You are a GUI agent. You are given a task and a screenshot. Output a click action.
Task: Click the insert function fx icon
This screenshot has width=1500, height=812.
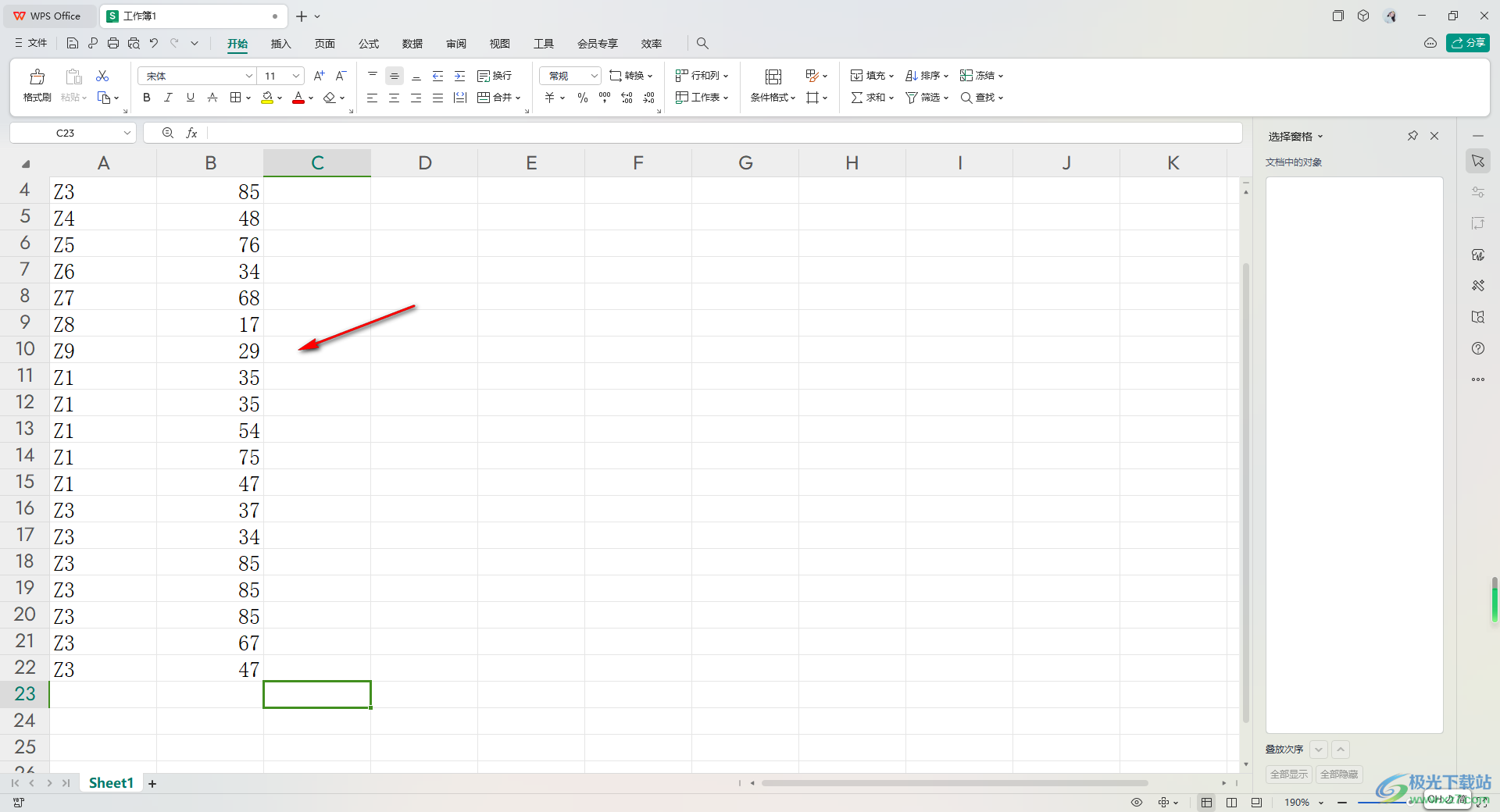191,133
